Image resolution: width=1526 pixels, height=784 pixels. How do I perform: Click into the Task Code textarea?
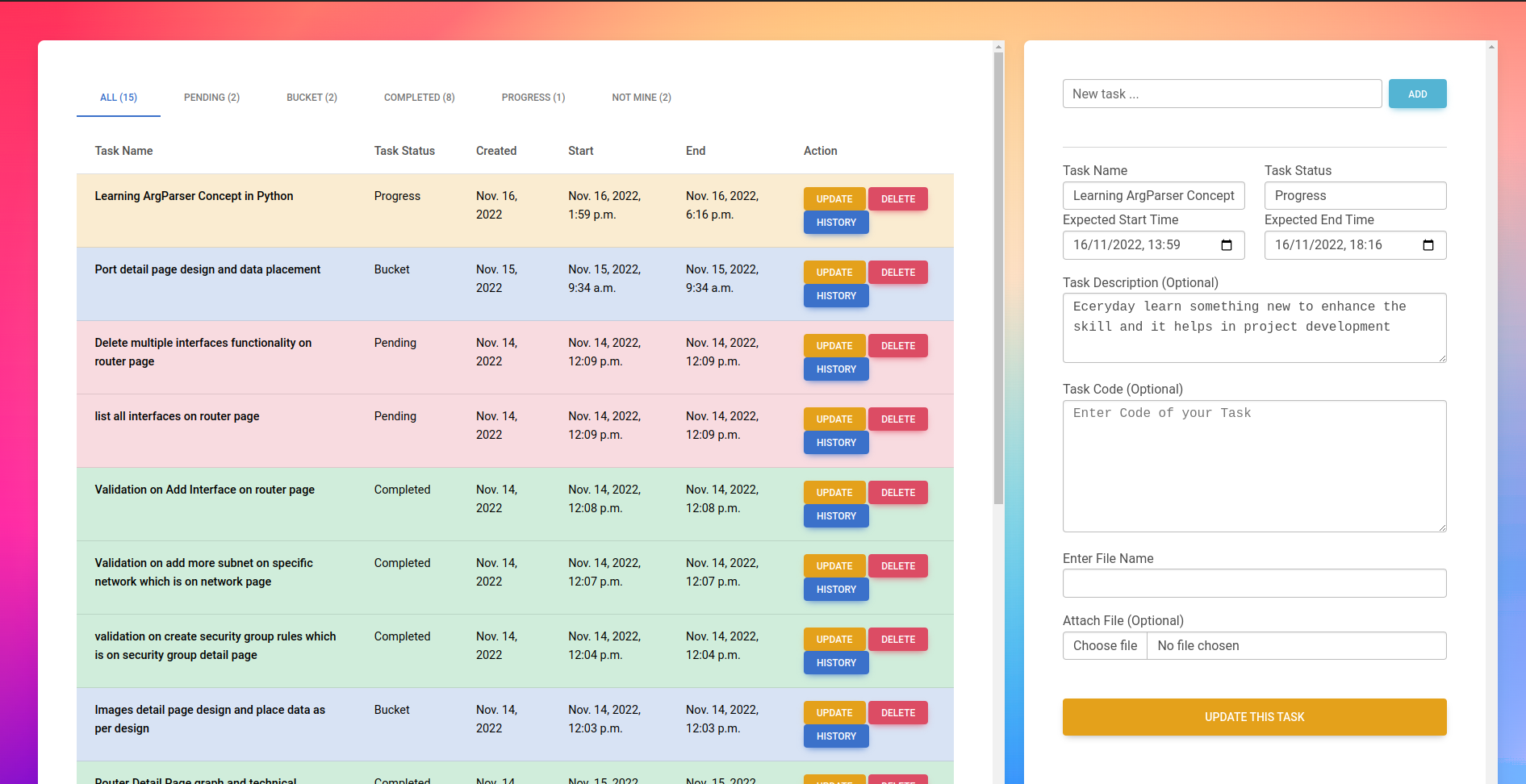tap(1254, 466)
